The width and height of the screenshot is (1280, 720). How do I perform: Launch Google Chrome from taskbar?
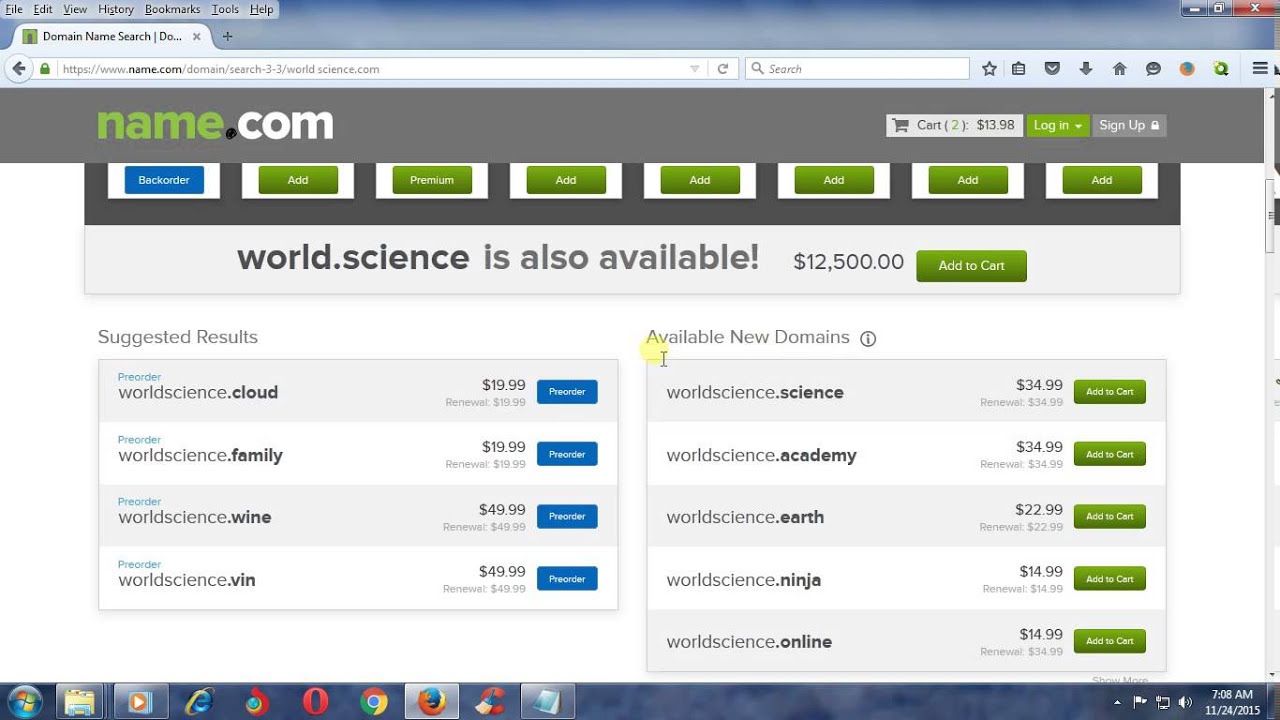pos(374,702)
